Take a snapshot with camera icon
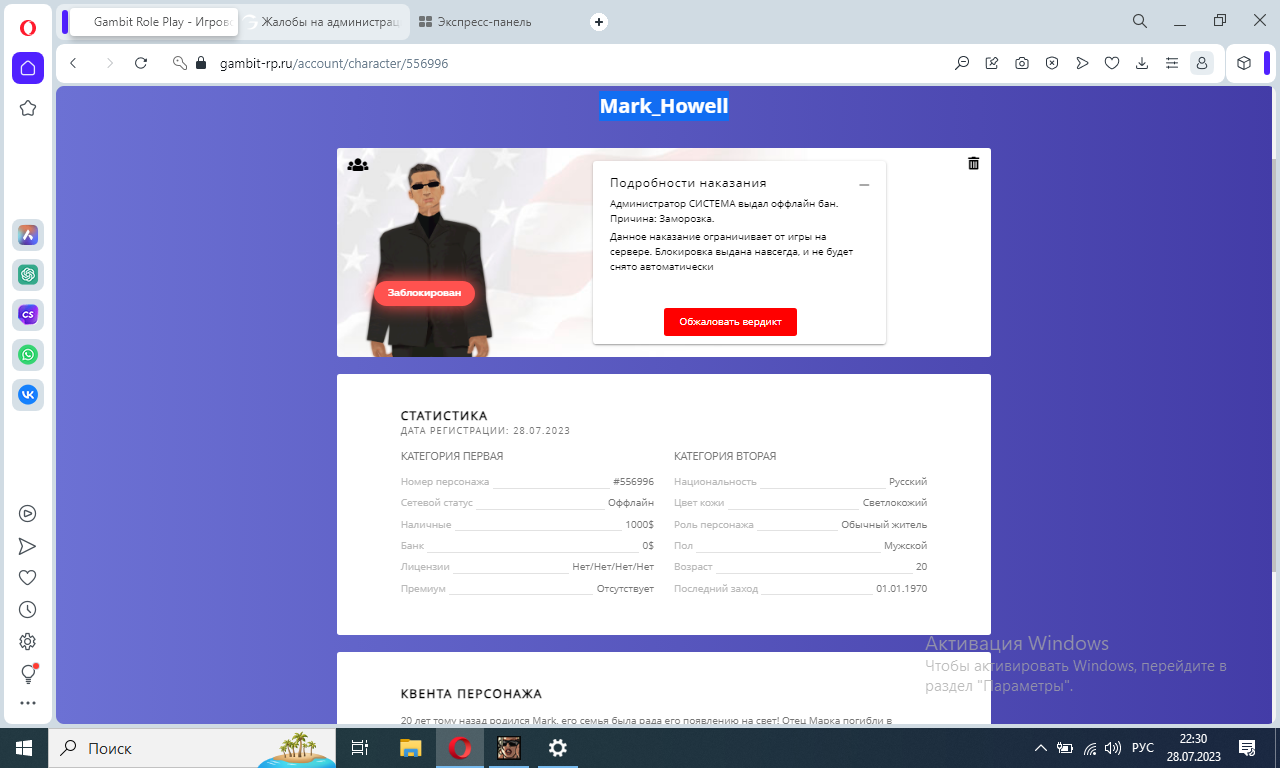Viewport: 1280px width, 768px height. [x=1022, y=63]
